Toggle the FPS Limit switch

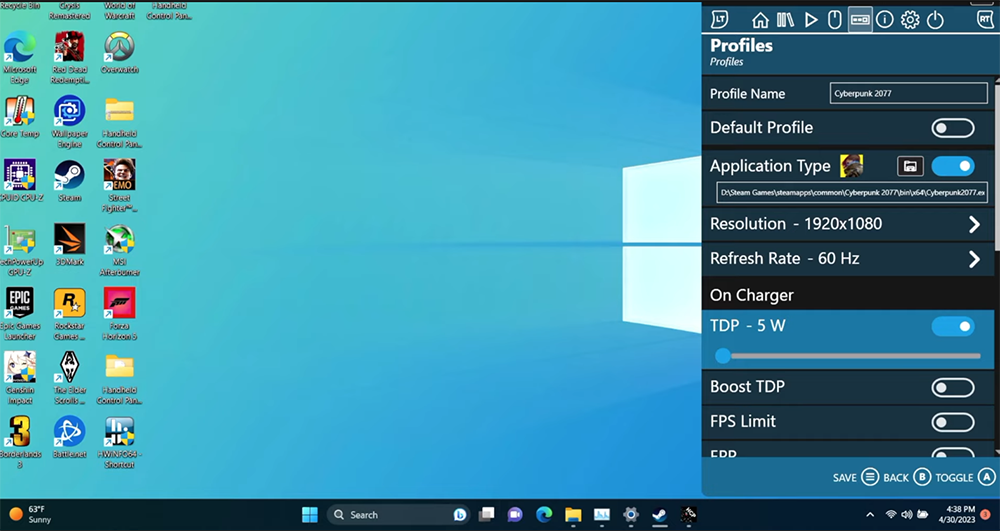pos(952,422)
